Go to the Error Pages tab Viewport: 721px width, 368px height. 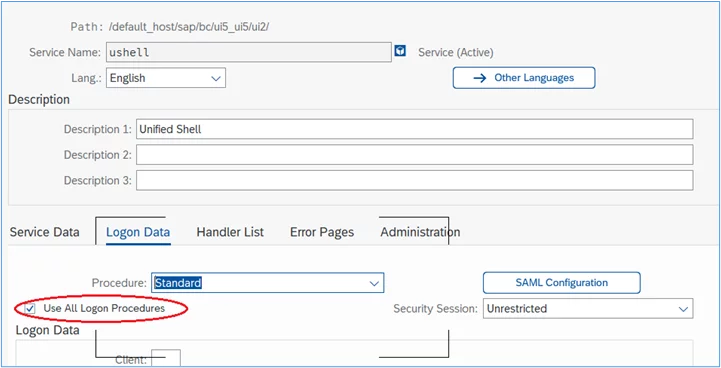tap(322, 232)
